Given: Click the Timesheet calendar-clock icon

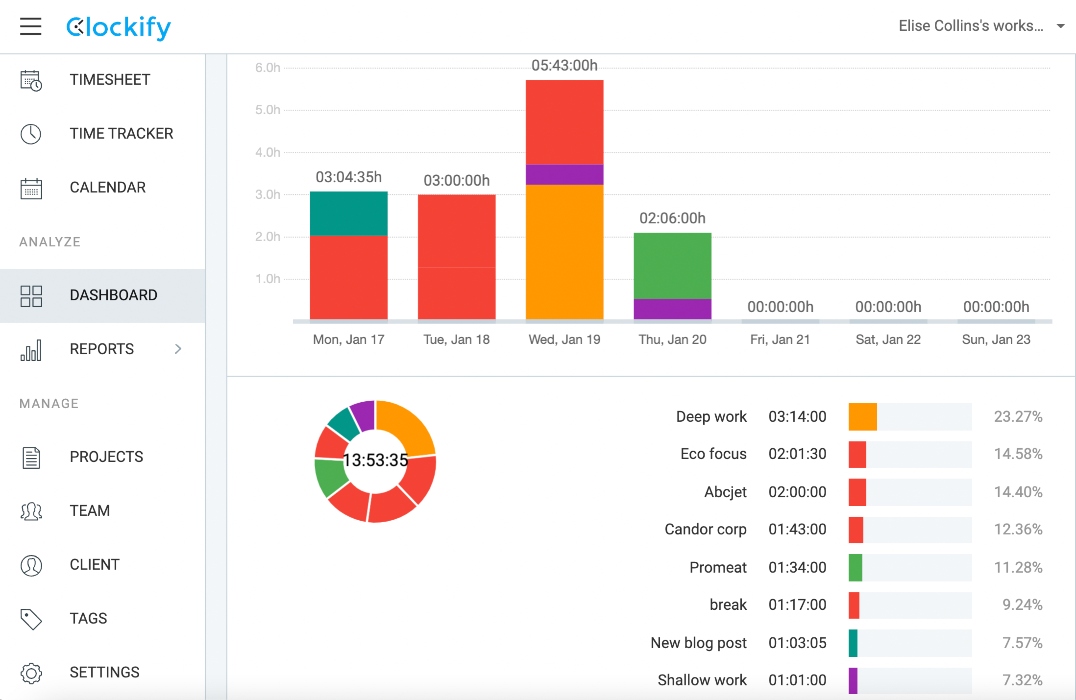Looking at the screenshot, I should (31, 79).
